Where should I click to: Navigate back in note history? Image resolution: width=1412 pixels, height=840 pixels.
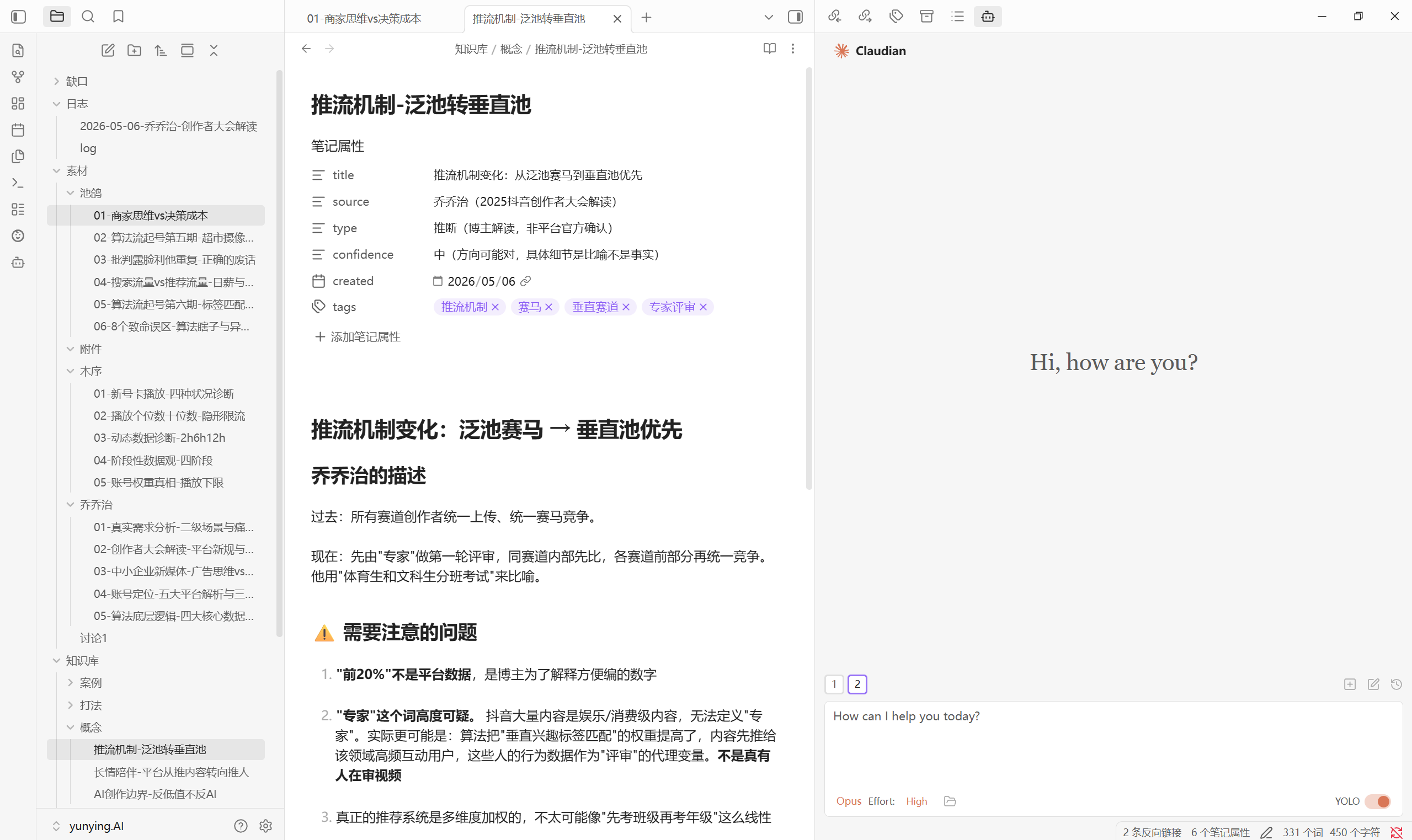[306, 49]
